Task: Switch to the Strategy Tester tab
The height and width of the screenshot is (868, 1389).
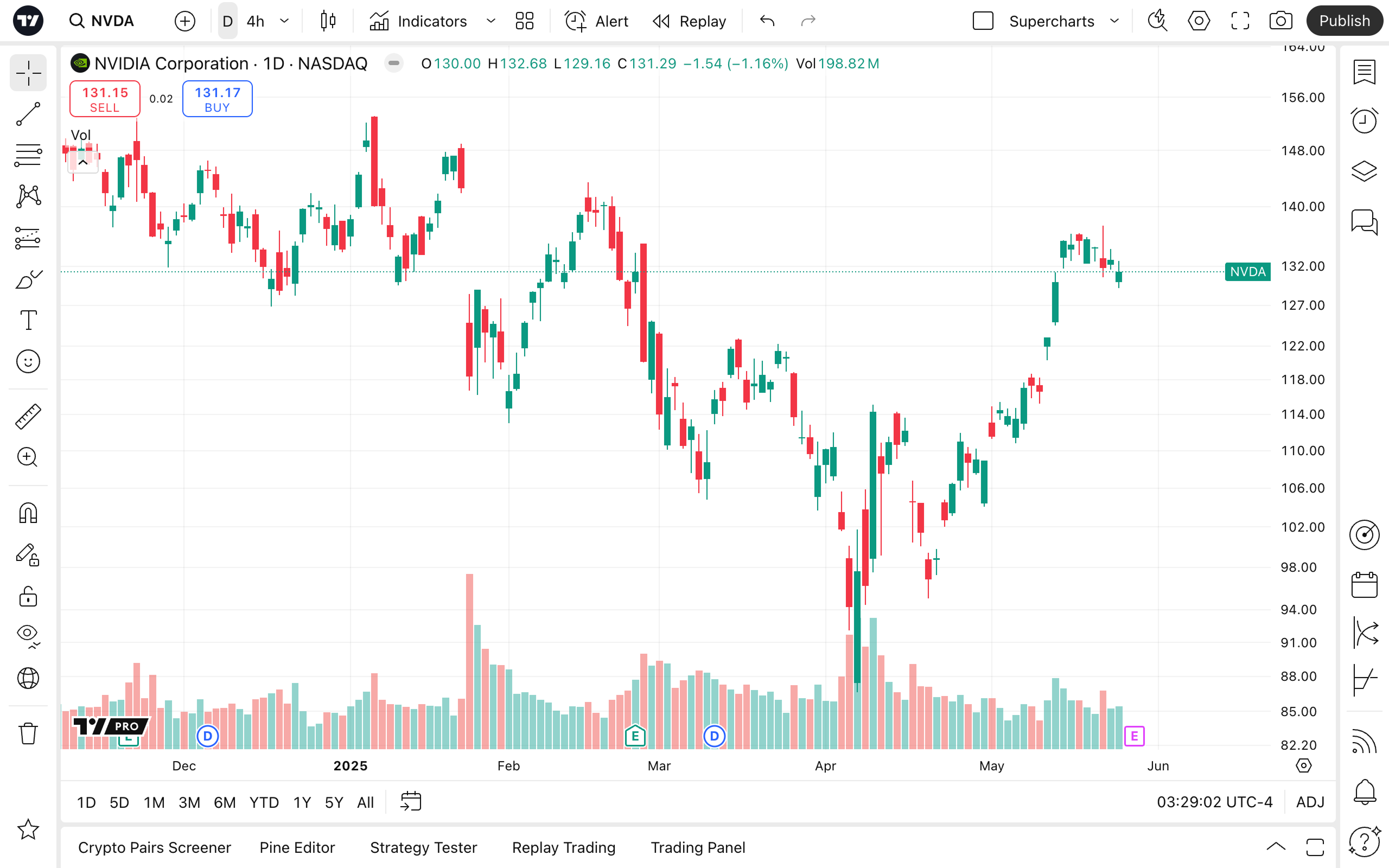Action: tap(423, 847)
